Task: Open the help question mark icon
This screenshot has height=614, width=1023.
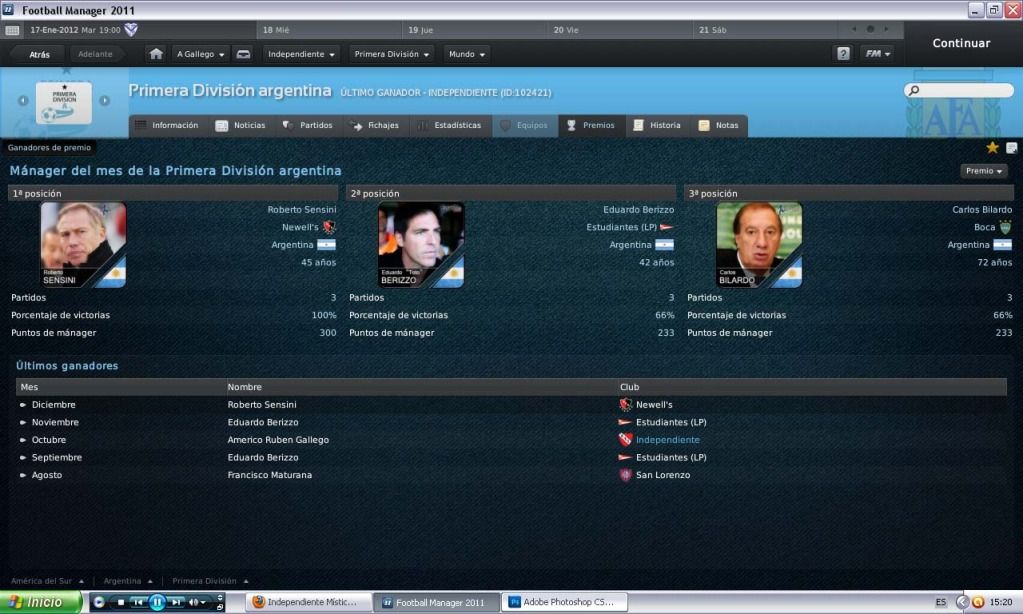Action: click(x=843, y=54)
